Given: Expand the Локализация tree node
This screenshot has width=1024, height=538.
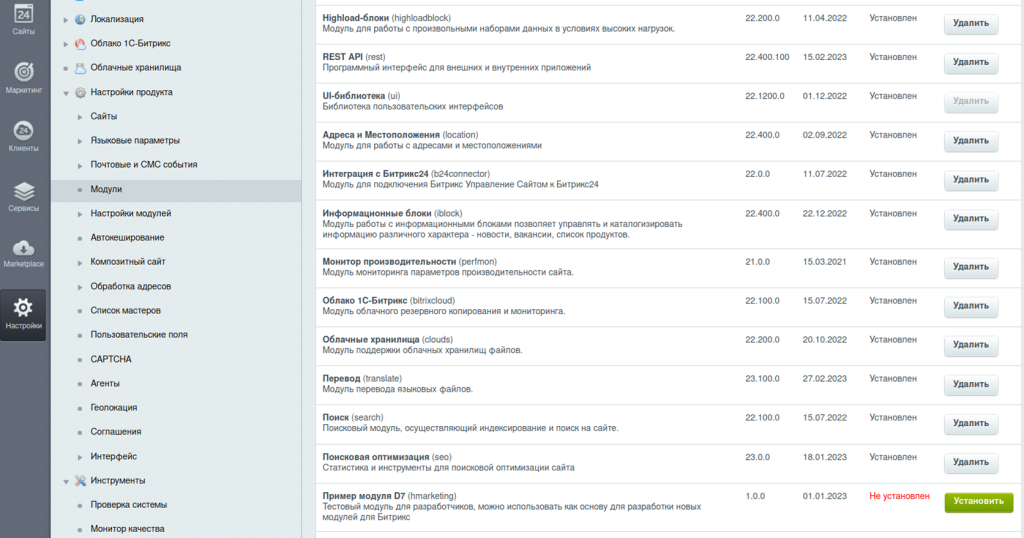Looking at the screenshot, I should (x=65, y=20).
